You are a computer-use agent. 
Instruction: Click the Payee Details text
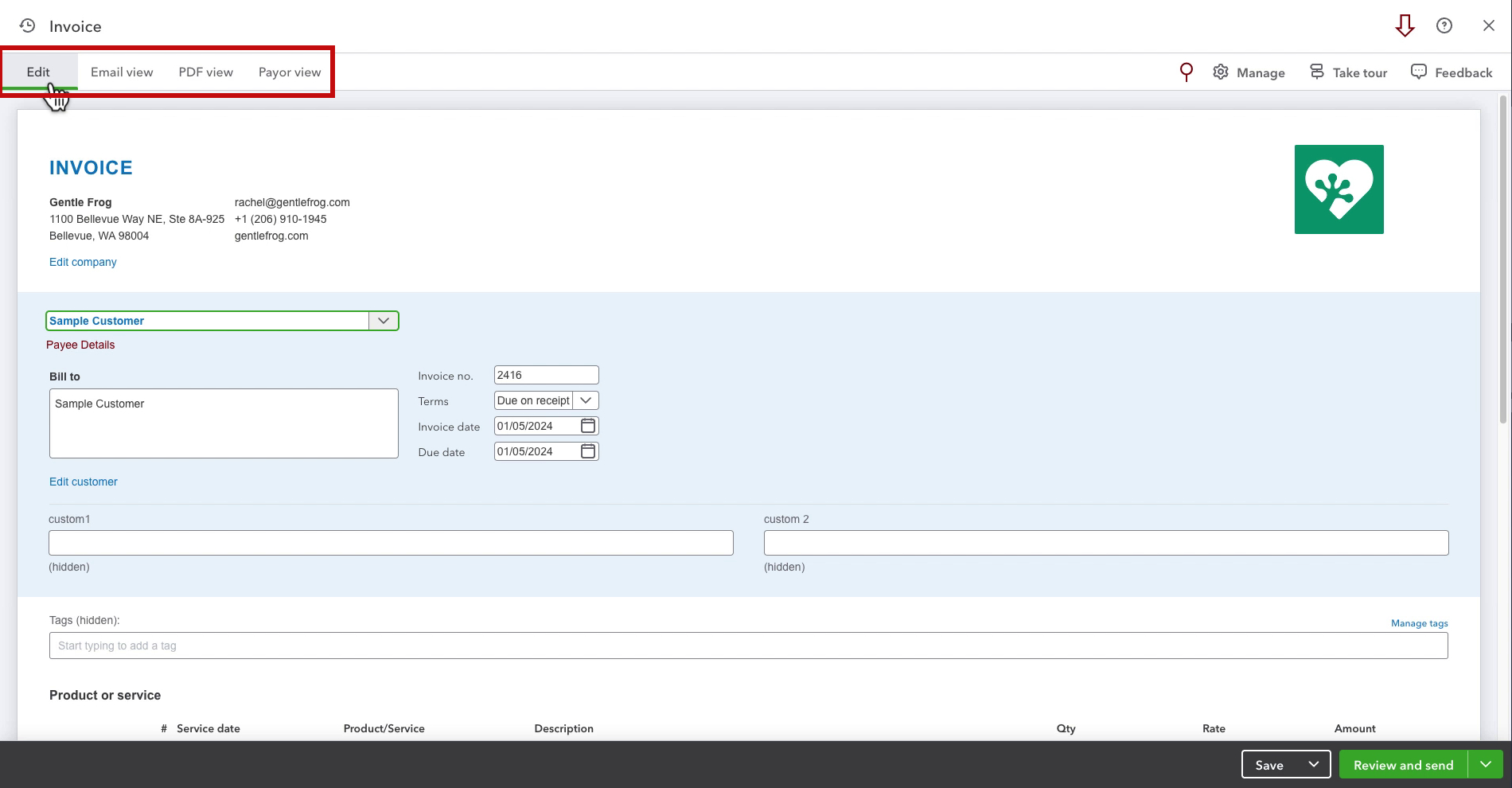[80, 345]
